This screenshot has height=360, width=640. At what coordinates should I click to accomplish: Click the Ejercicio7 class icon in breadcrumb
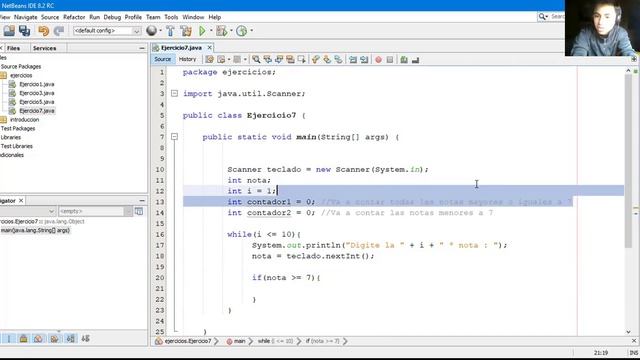click(158, 341)
